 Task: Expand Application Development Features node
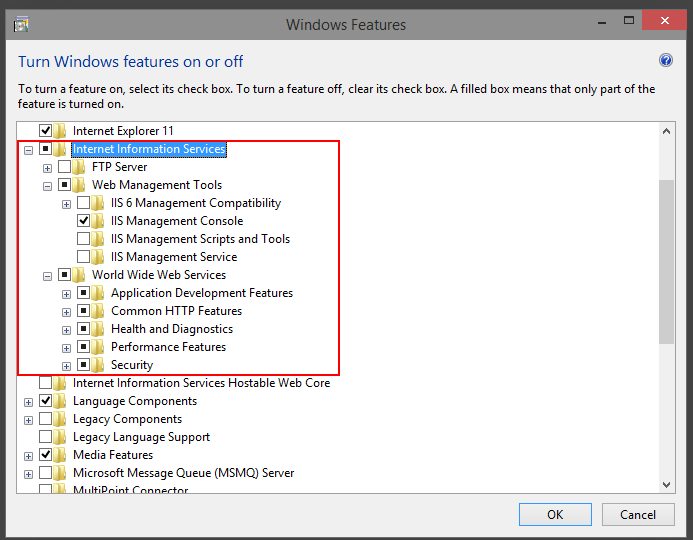click(x=66, y=294)
